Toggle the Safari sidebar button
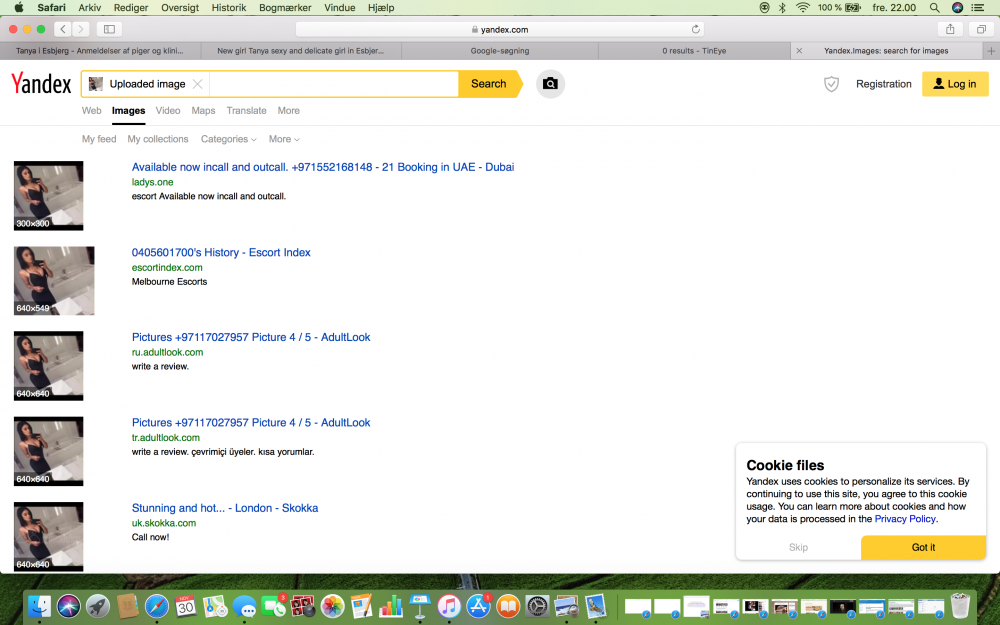The height and width of the screenshot is (625, 1000). tap(109, 29)
